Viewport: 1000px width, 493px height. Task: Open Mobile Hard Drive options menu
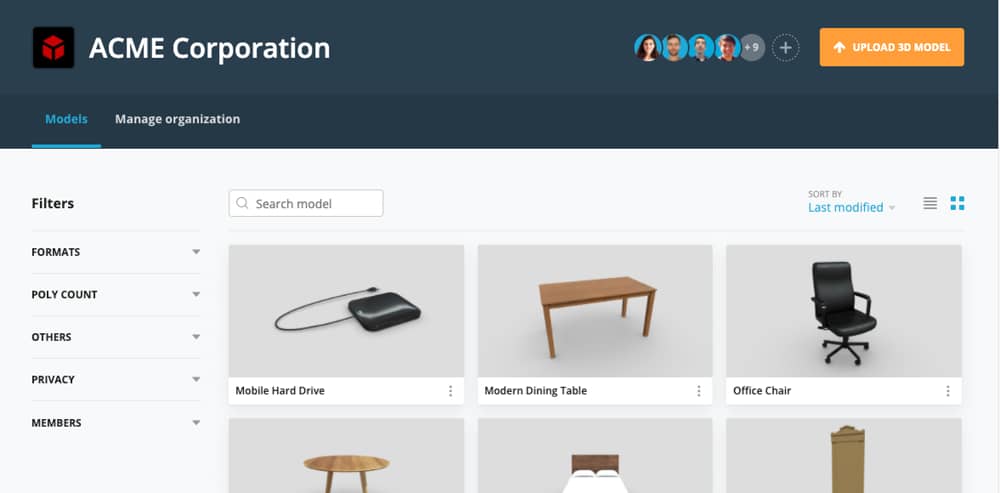pyautogui.click(x=450, y=391)
